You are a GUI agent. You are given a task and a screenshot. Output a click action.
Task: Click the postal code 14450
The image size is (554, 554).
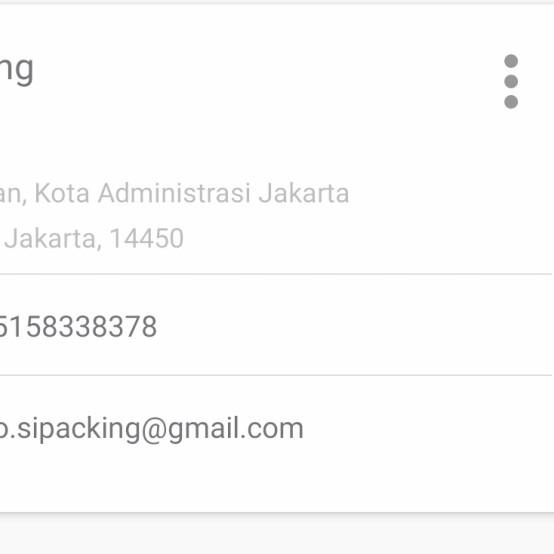pyautogui.click(x=147, y=238)
